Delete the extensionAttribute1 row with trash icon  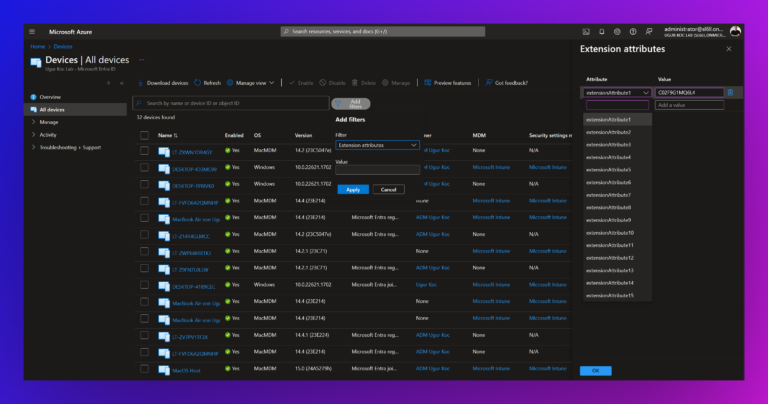coord(730,92)
